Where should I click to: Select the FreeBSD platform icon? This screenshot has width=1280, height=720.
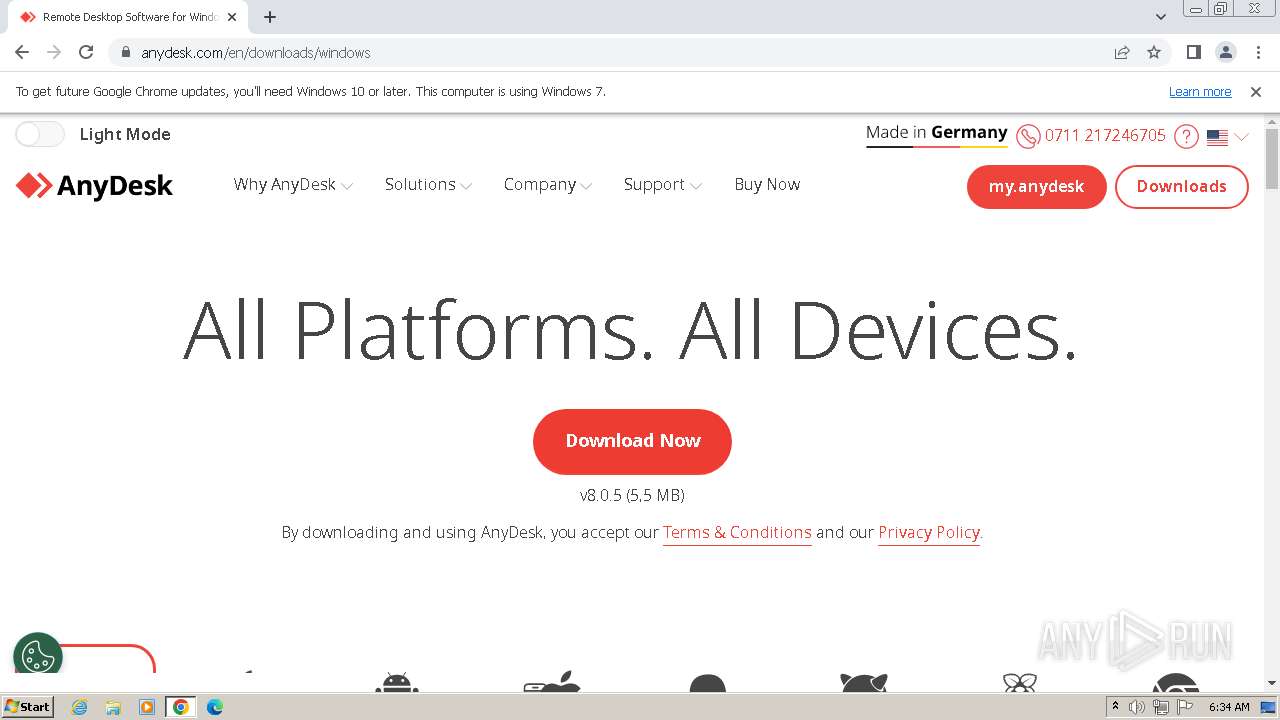coord(864,682)
